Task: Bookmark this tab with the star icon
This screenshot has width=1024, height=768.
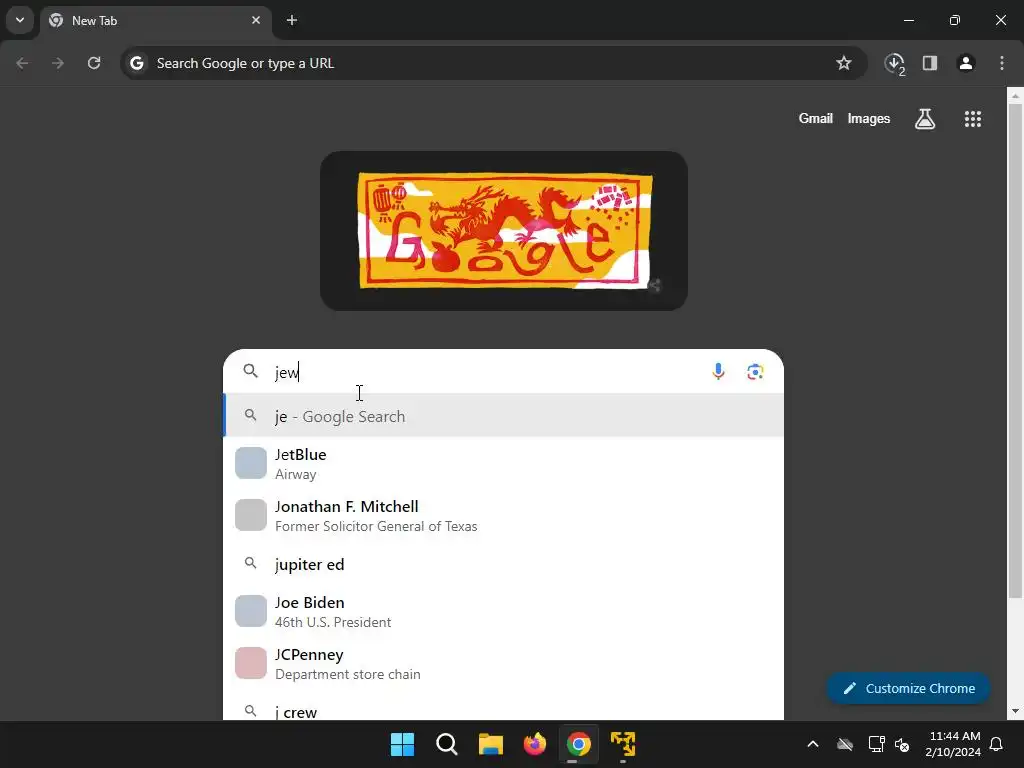Action: click(844, 63)
